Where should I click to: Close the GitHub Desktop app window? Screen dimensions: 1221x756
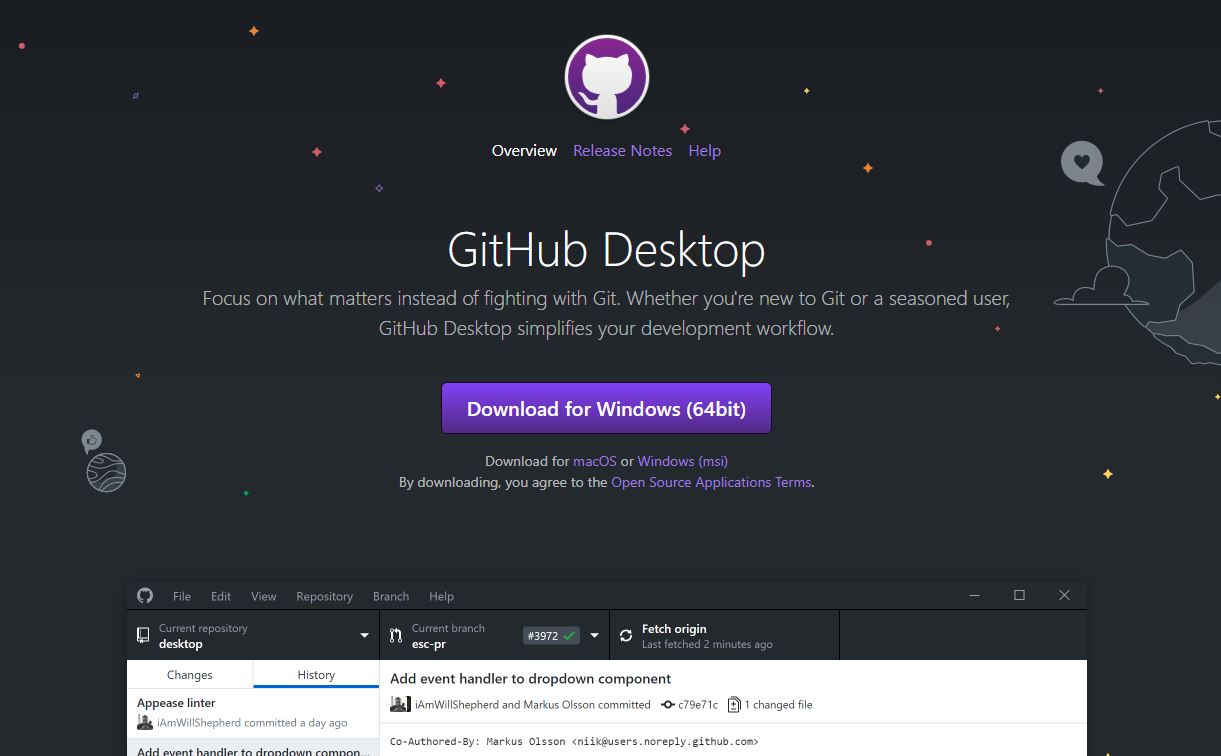coord(1064,595)
